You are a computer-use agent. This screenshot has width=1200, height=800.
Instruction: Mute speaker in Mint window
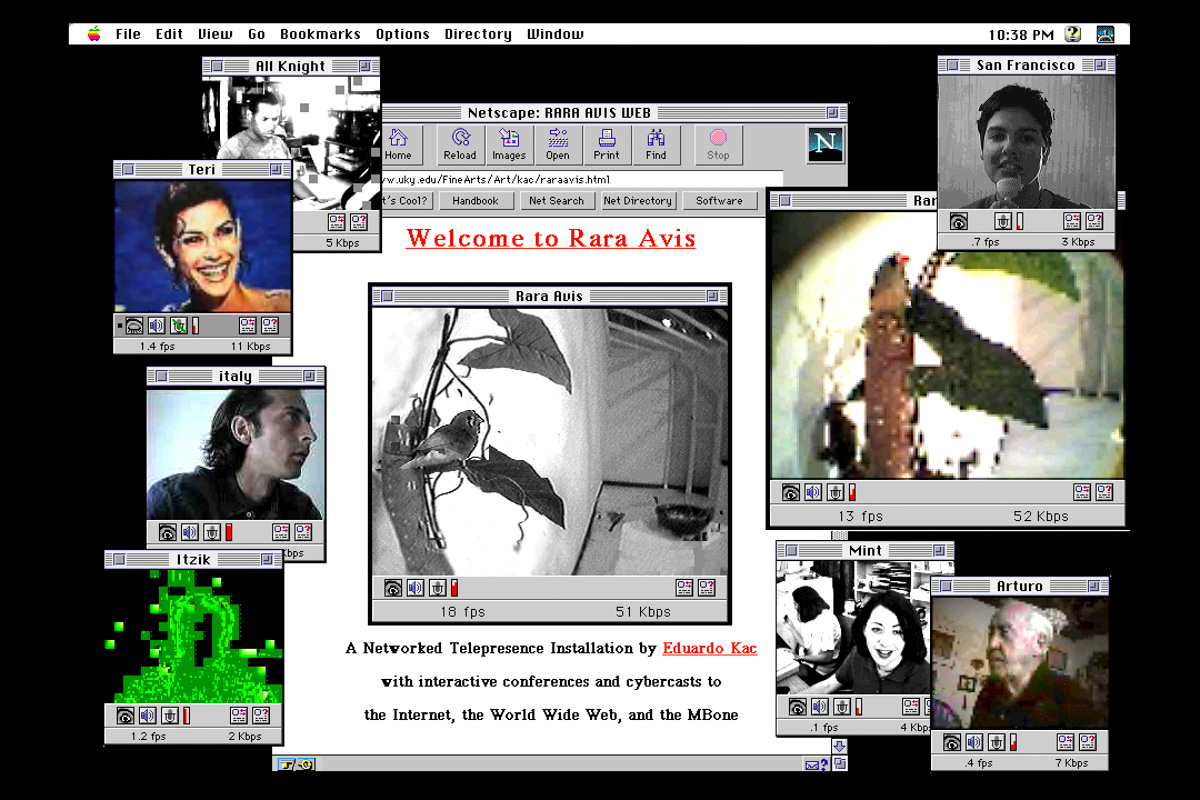coord(820,707)
